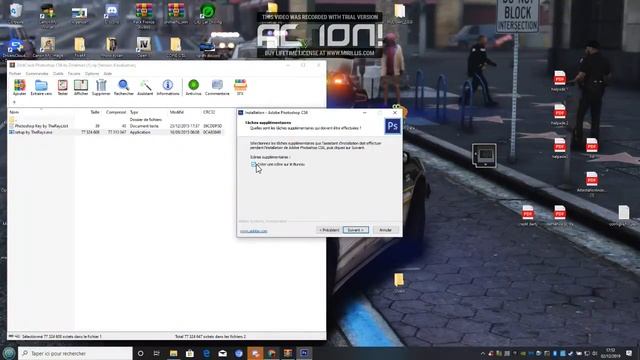640x360 pixels.
Task: Select the parent folder '..' row
Action: (x=116, y=120)
